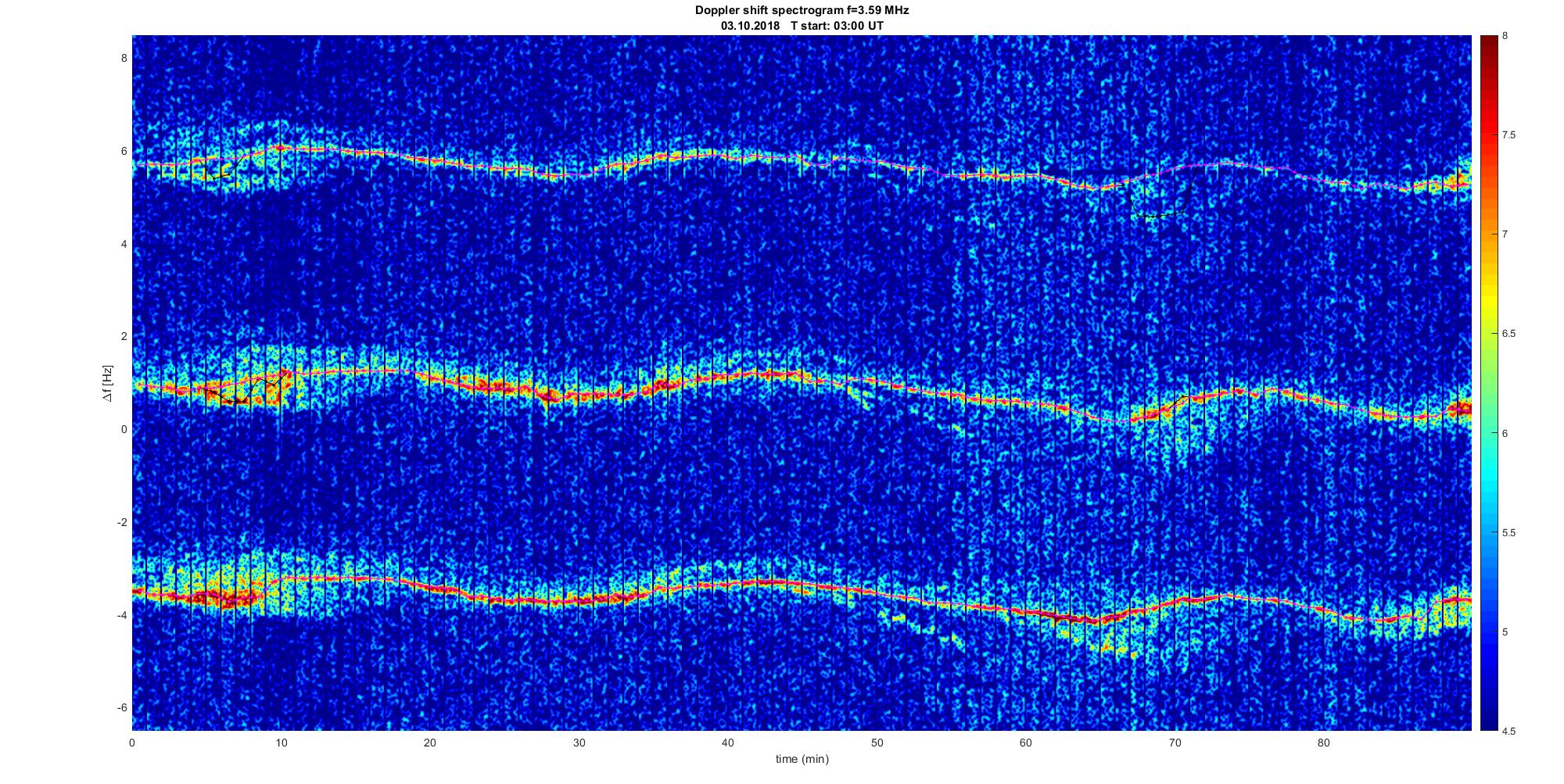Click the x-axis tick label 30
Image resolution: width=1564 pixels, height=784 pixels.
579,743
